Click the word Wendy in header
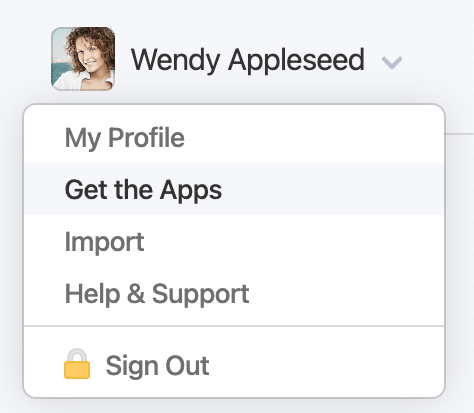This screenshot has width=474, height=413. click(175, 61)
